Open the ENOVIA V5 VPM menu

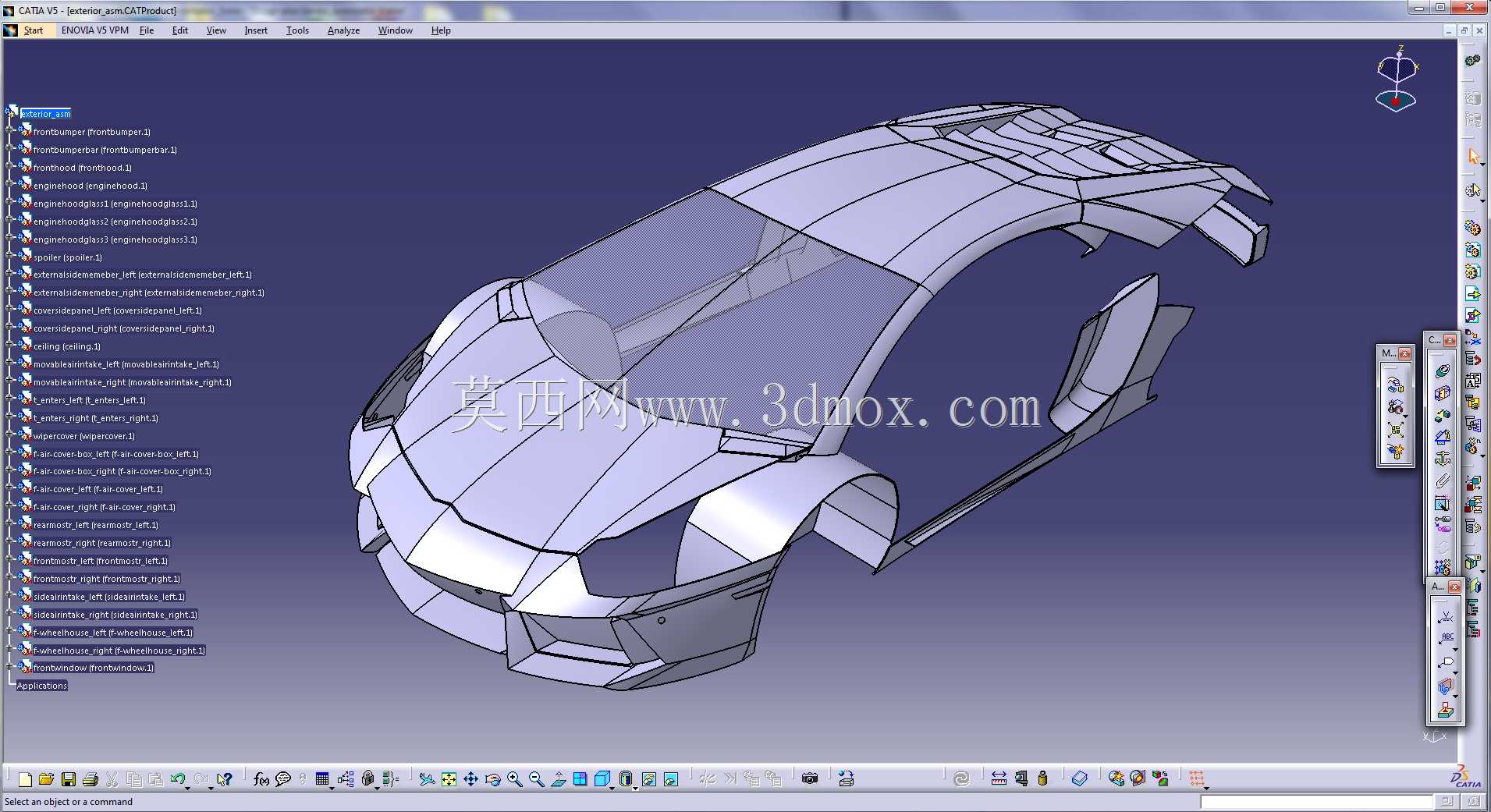coord(95,30)
